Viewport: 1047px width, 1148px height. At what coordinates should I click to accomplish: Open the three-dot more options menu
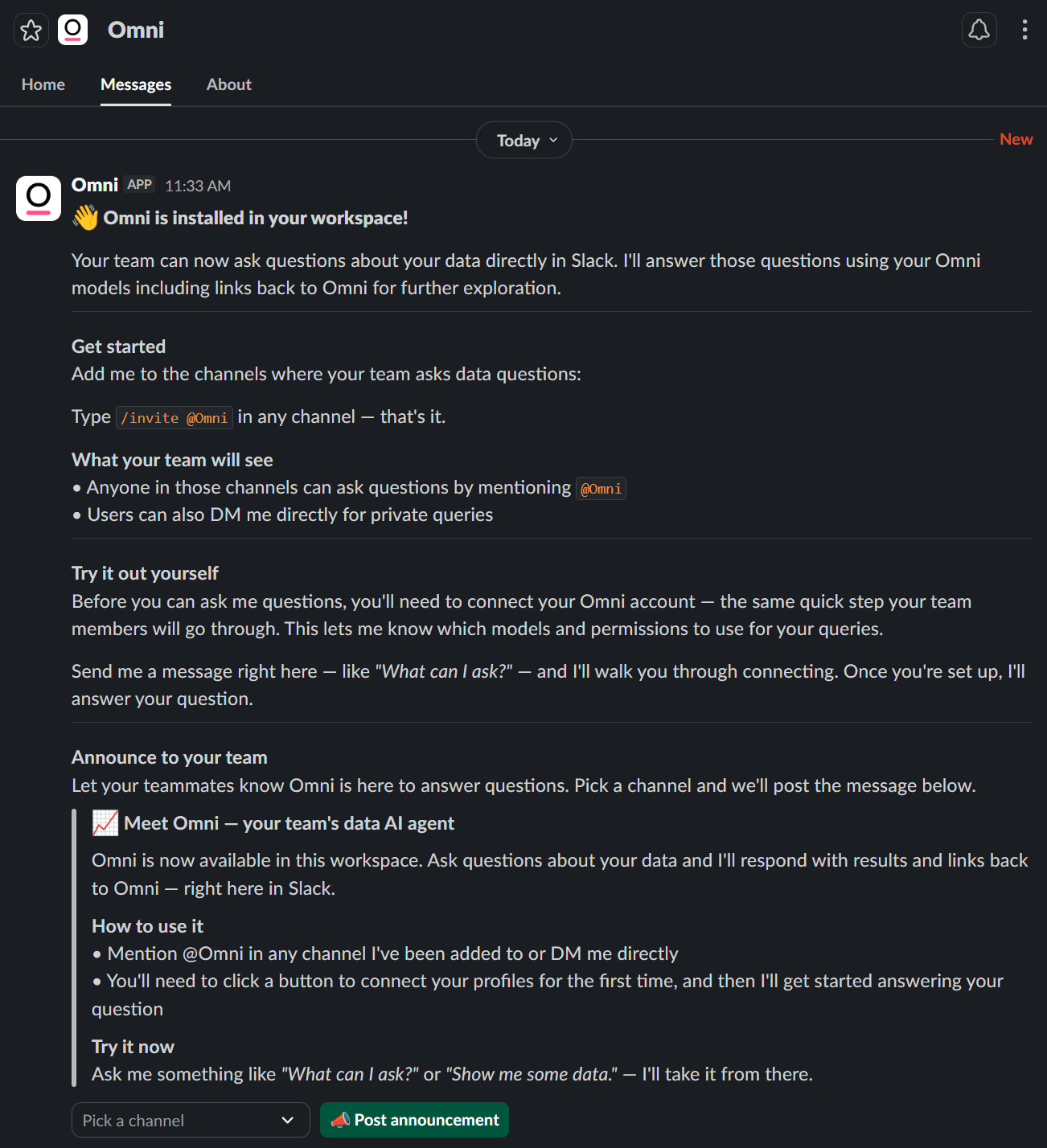(1024, 31)
